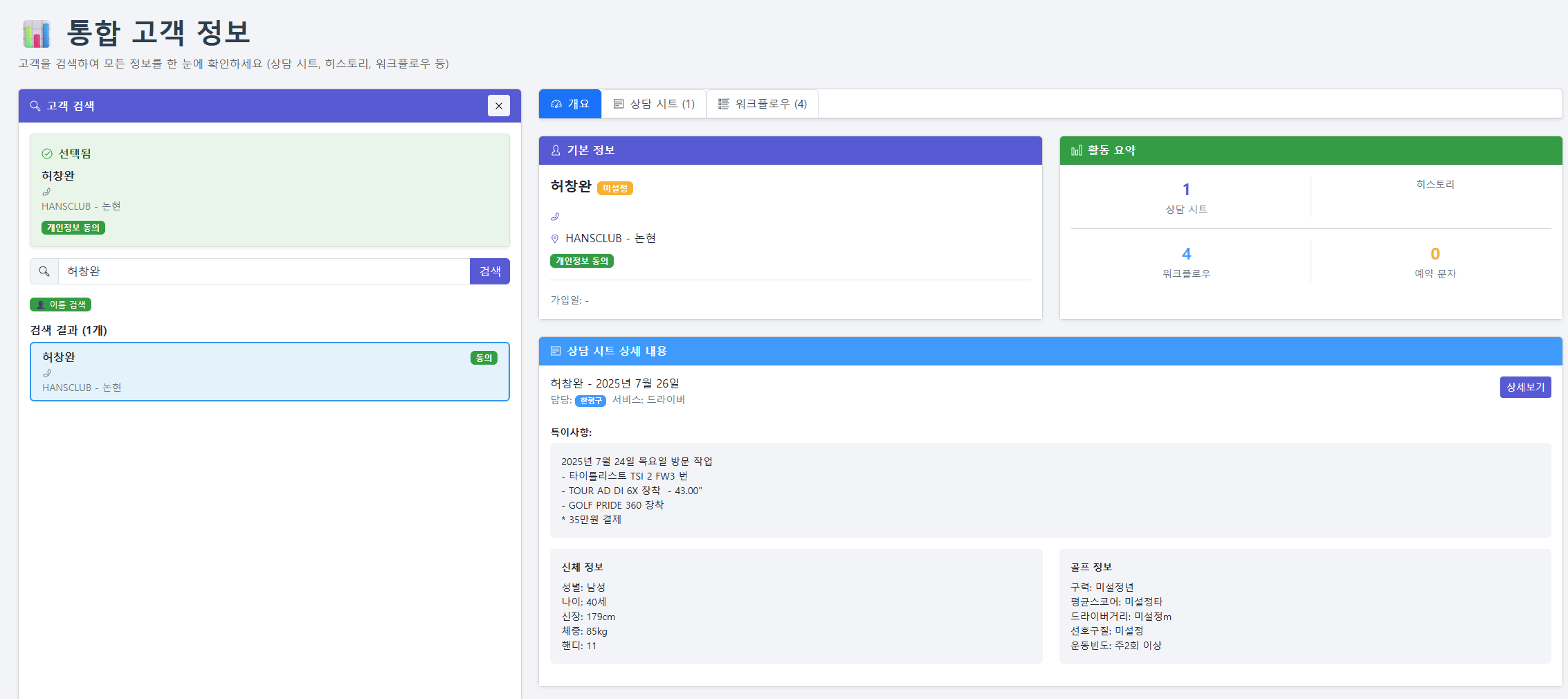
Task: Click the chart icon in 활동 요약 header
Action: pos(1076,150)
